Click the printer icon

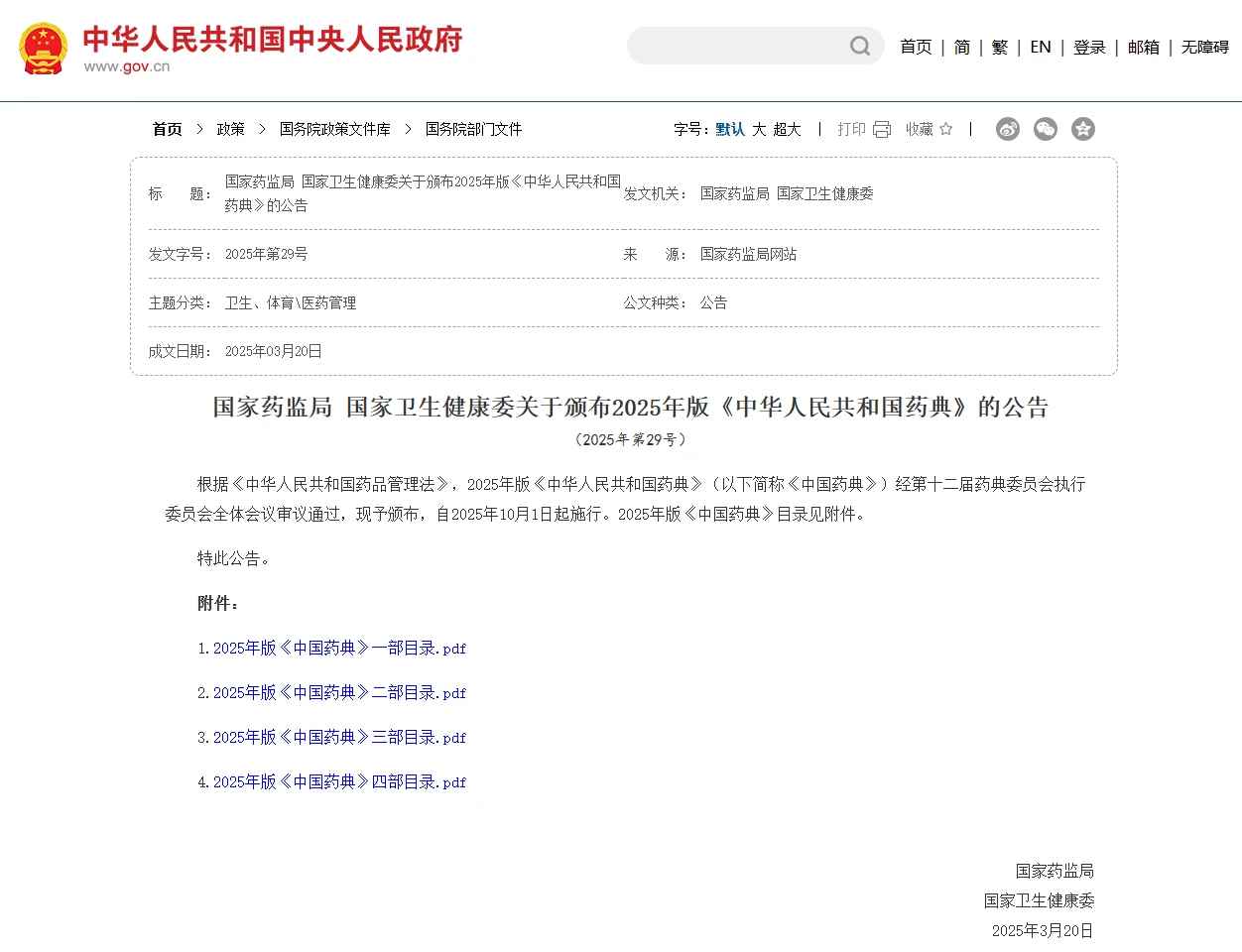[x=882, y=129]
